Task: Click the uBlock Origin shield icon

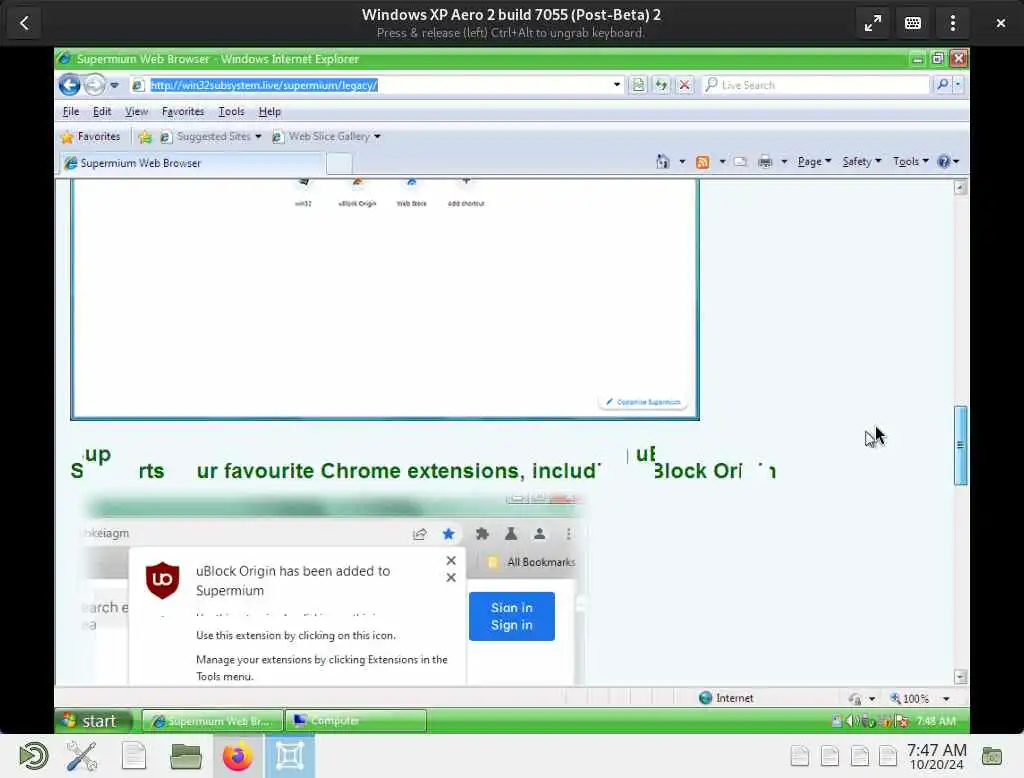Action: pos(162,579)
